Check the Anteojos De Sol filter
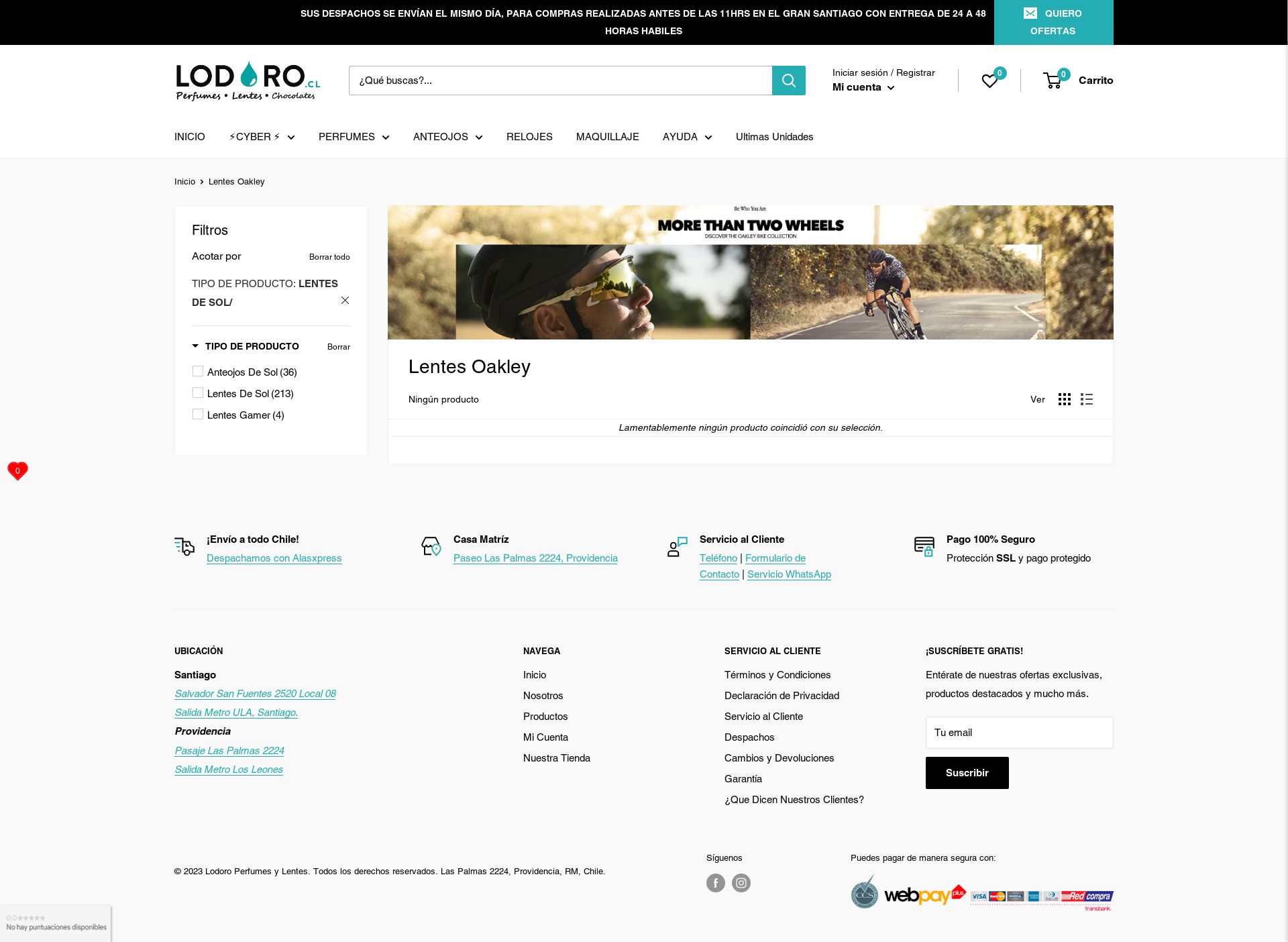This screenshot has height=942, width=1288. click(198, 371)
